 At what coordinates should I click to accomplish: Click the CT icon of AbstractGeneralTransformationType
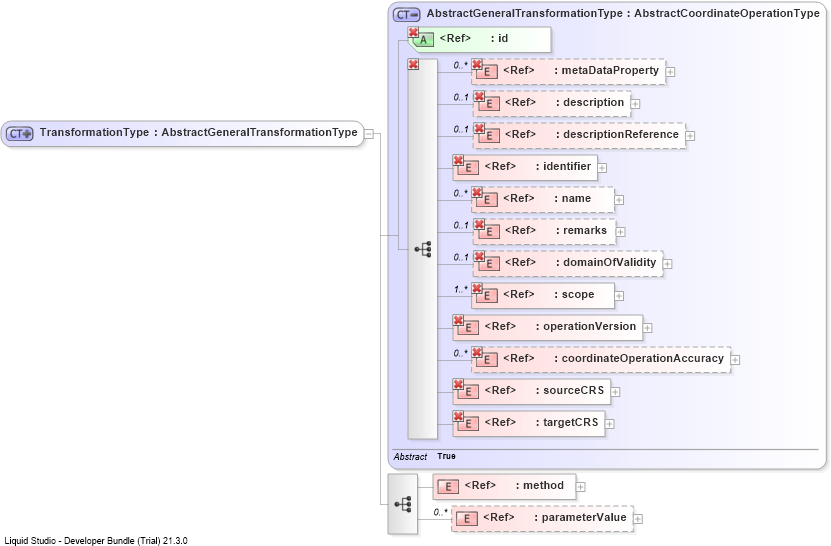pos(406,14)
